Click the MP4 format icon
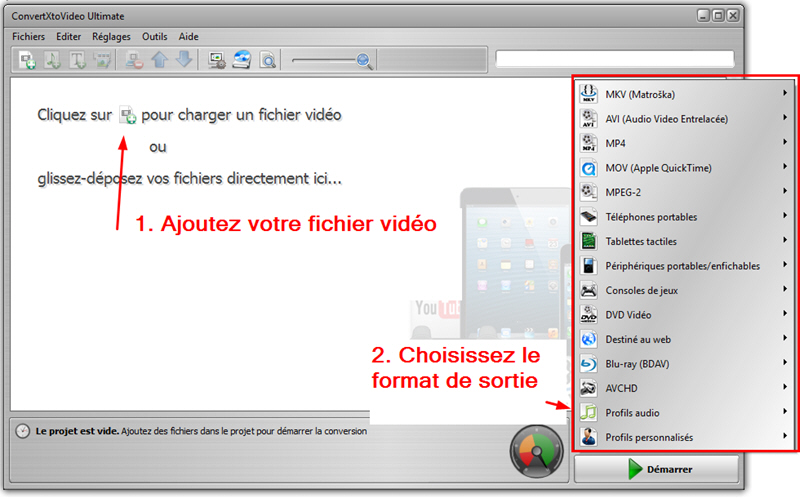 pyautogui.click(x=588, y=143)
